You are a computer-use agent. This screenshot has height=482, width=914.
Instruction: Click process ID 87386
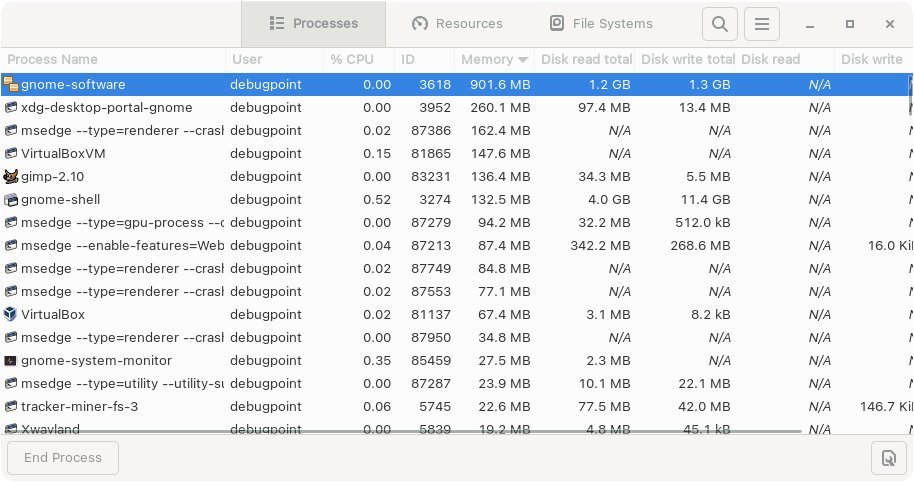431,131
